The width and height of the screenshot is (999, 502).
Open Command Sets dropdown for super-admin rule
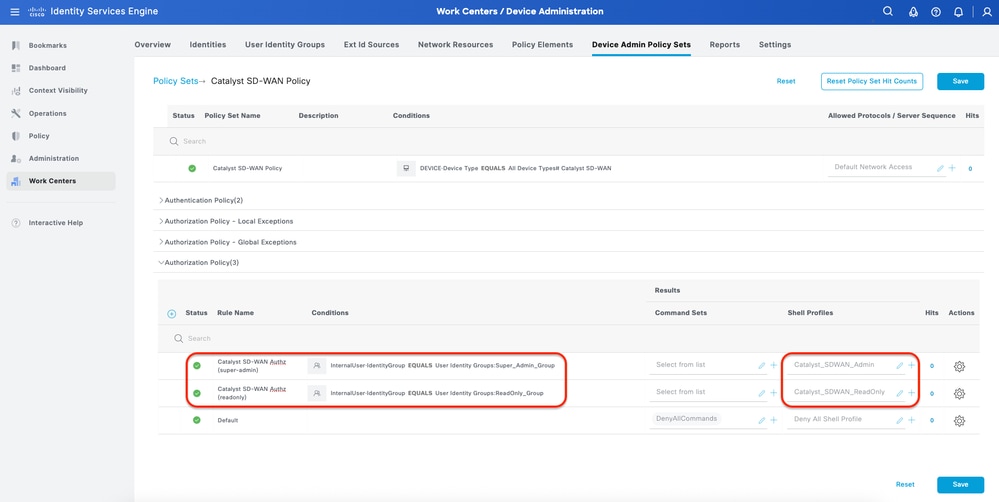point(704,365)
